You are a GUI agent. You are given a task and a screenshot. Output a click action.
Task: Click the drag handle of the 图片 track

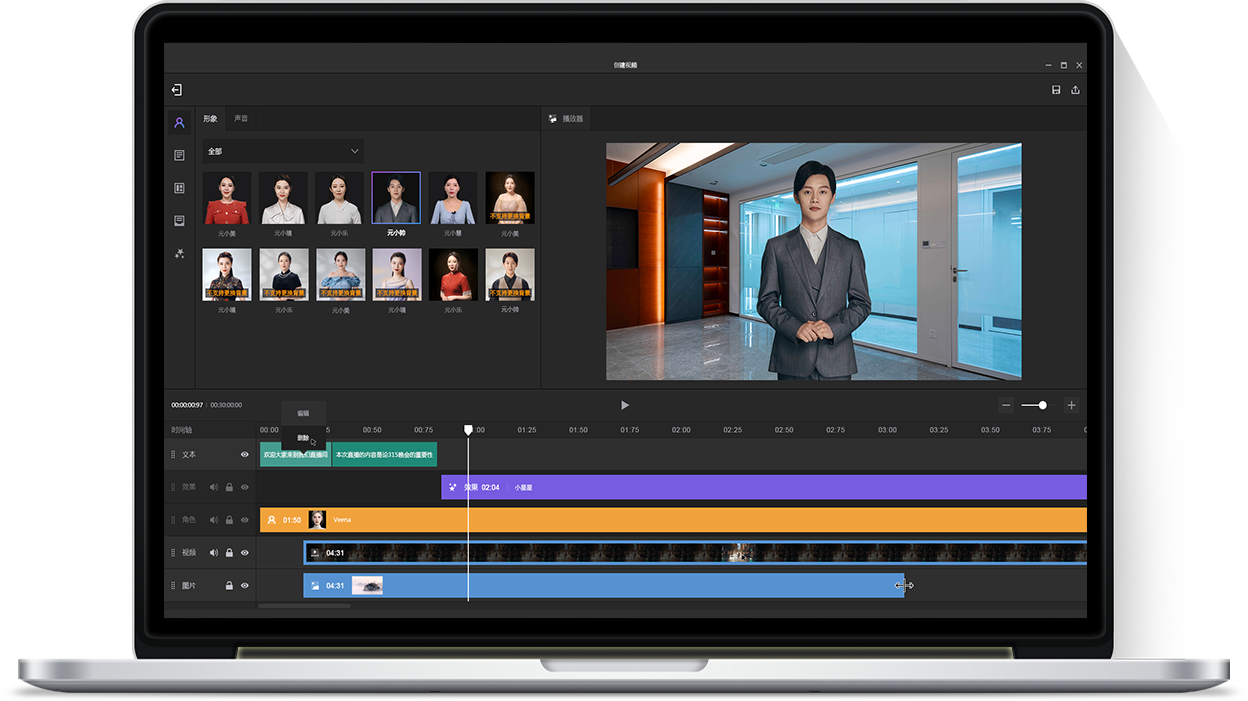pos(173,585)
